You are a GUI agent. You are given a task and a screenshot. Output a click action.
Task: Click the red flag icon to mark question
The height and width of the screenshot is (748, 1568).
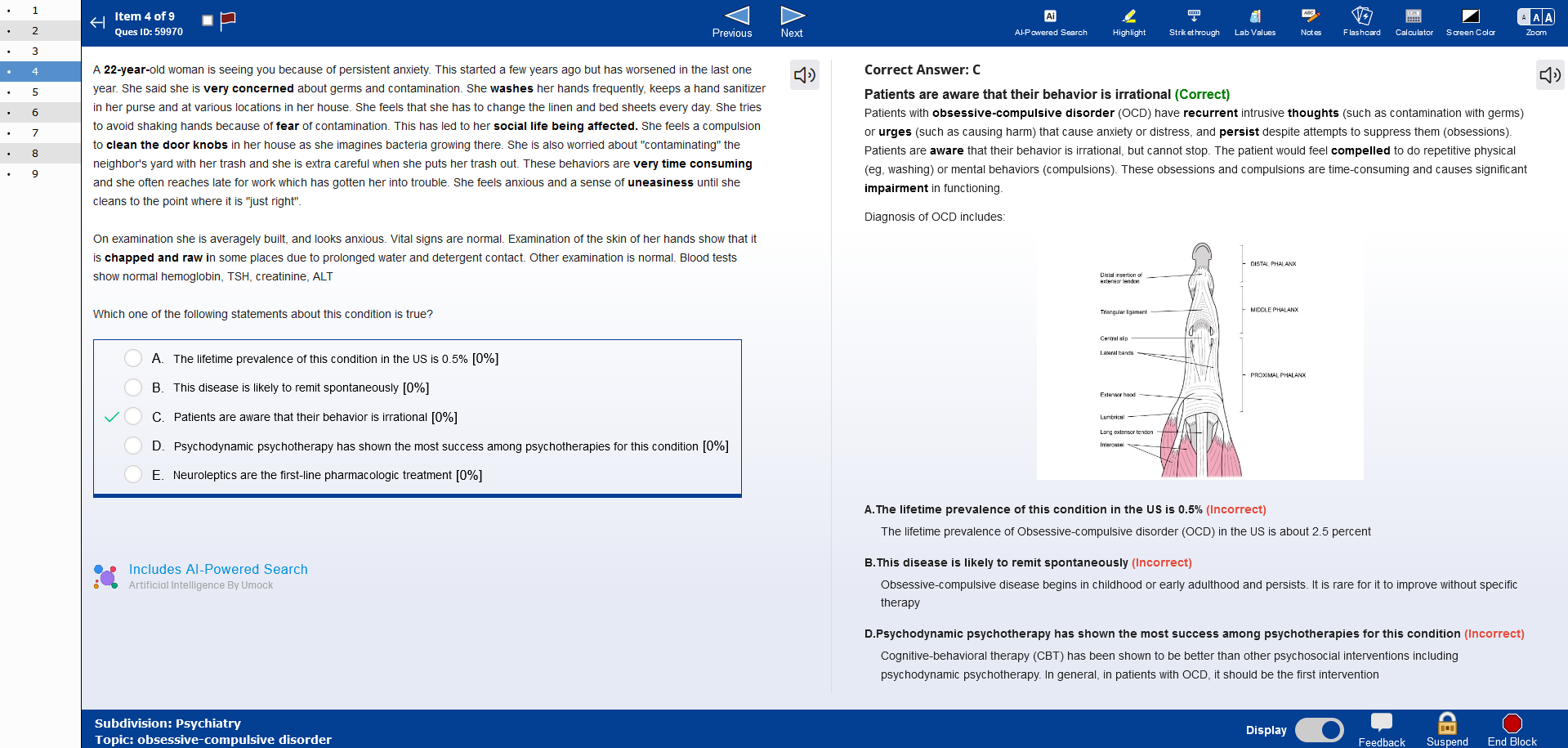228,20
